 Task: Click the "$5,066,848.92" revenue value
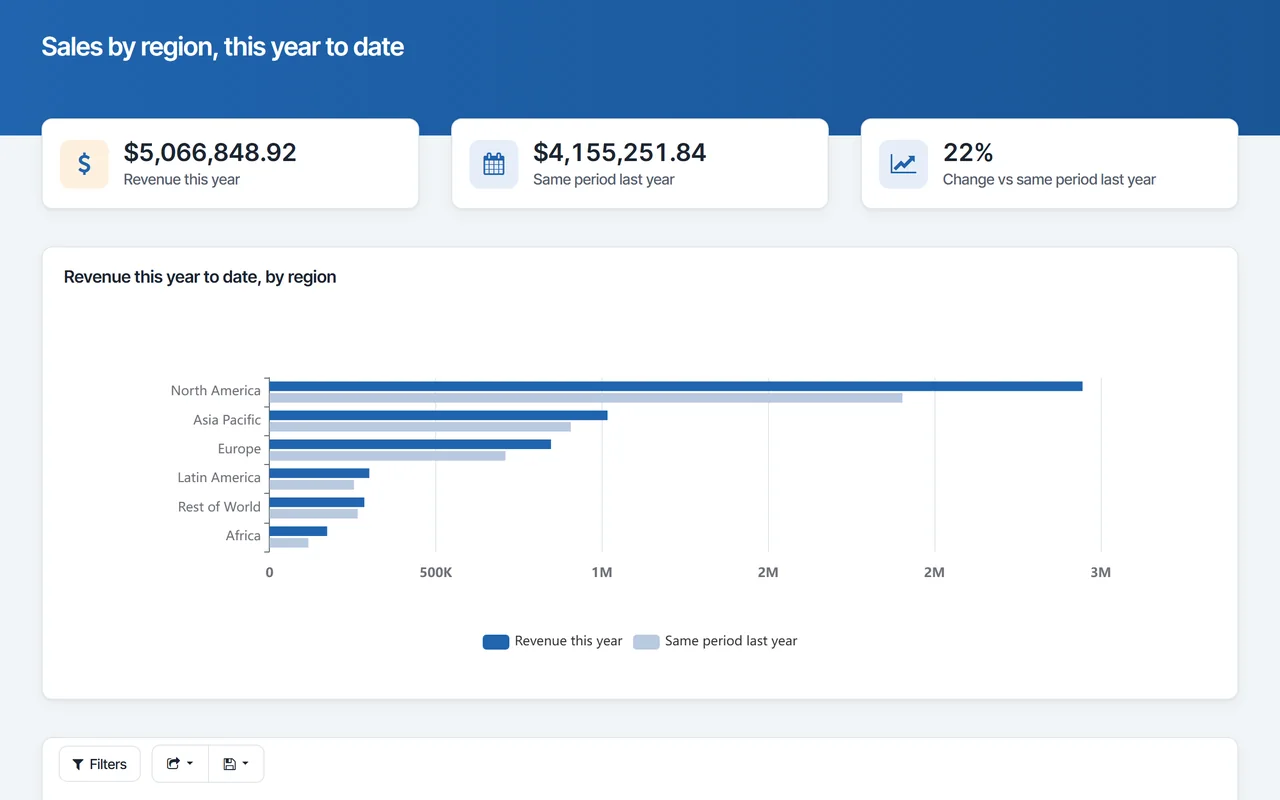(x=210, y=152)
